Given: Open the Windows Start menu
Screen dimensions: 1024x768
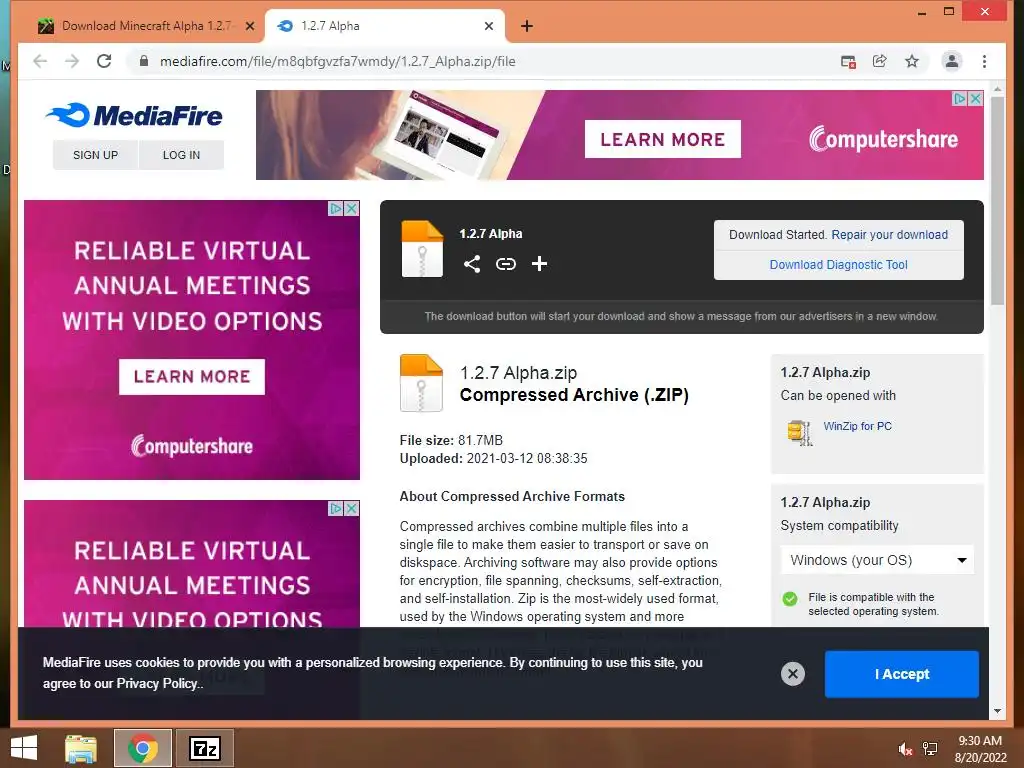Looking at the screenshot, I should 24,748.
